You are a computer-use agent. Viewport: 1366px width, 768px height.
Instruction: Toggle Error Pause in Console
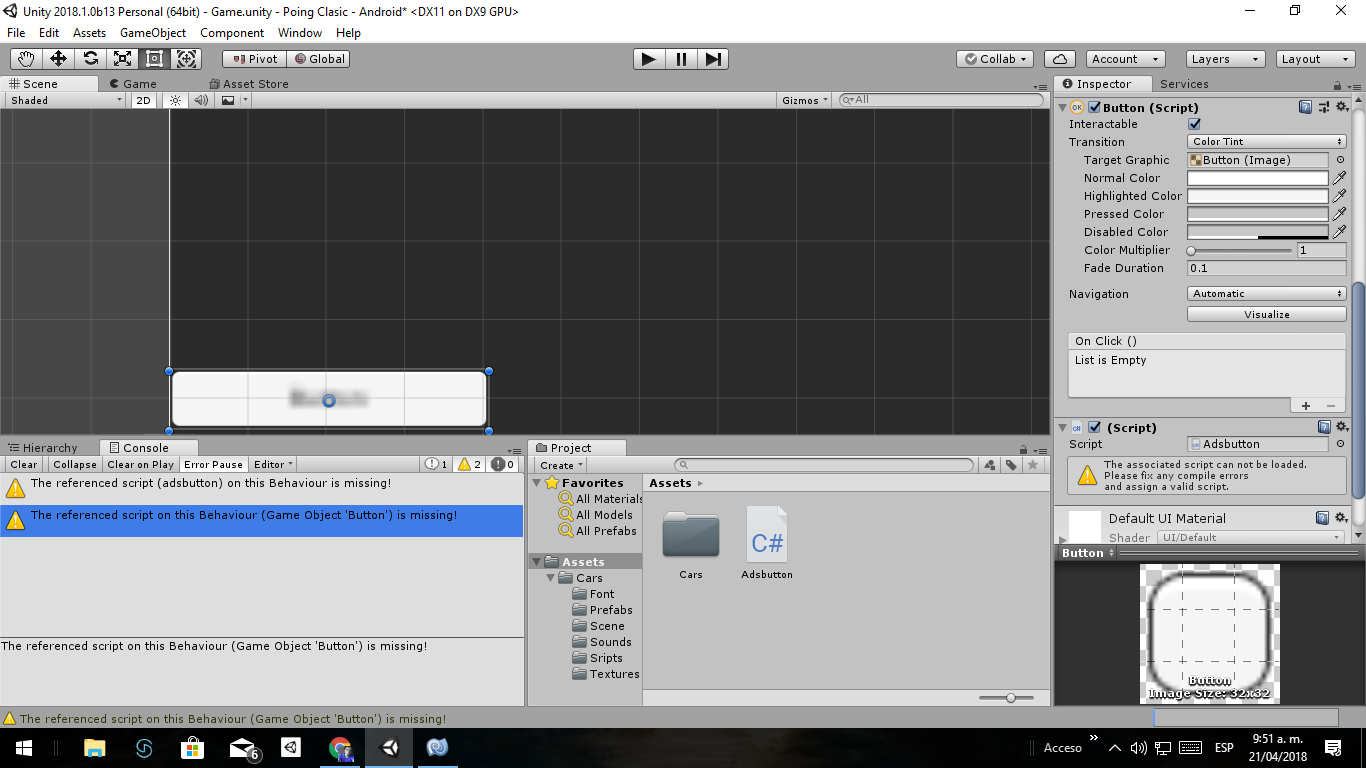click(213, 464)
